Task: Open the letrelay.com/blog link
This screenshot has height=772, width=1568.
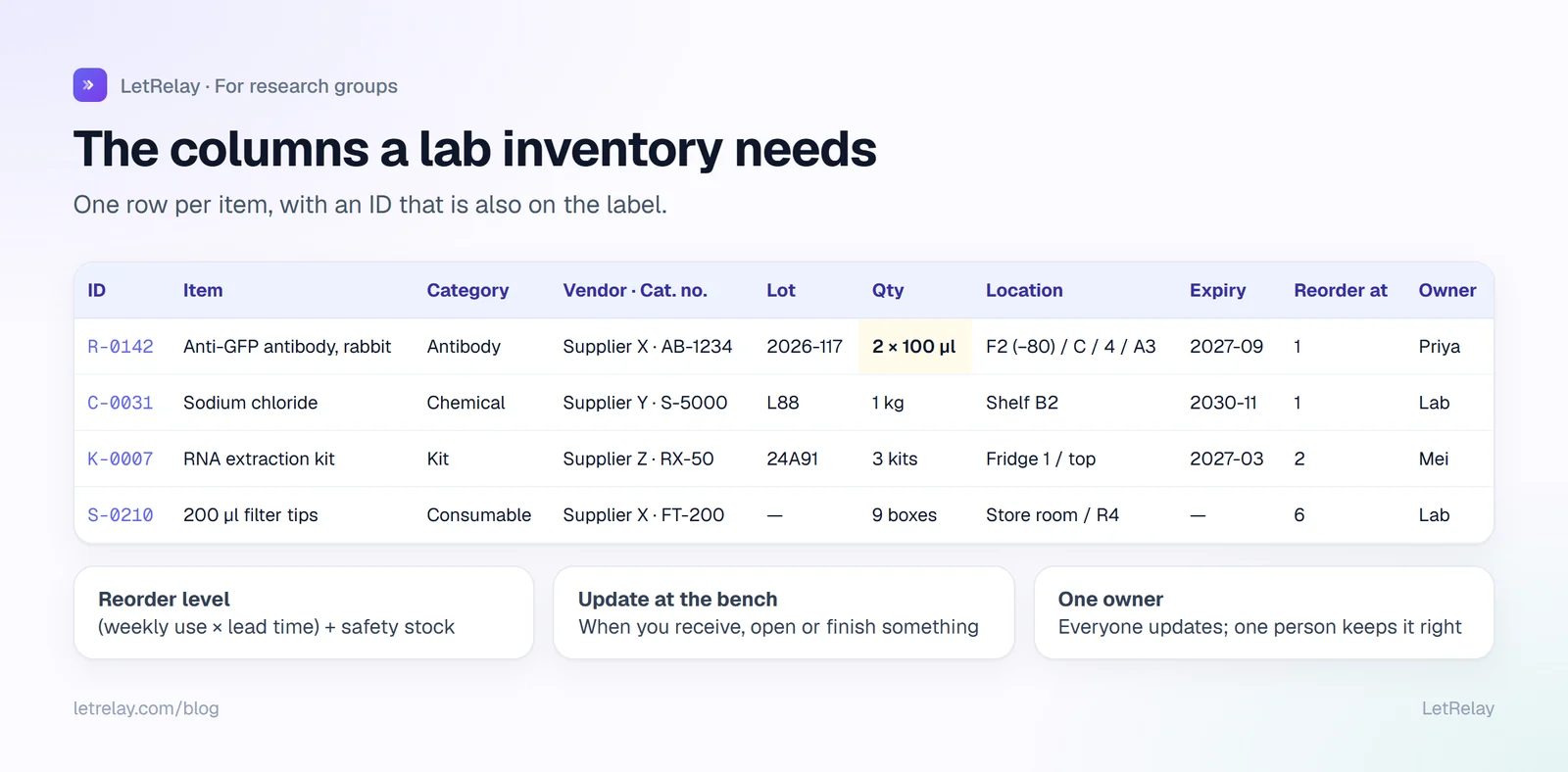Action: click(146, 708)
